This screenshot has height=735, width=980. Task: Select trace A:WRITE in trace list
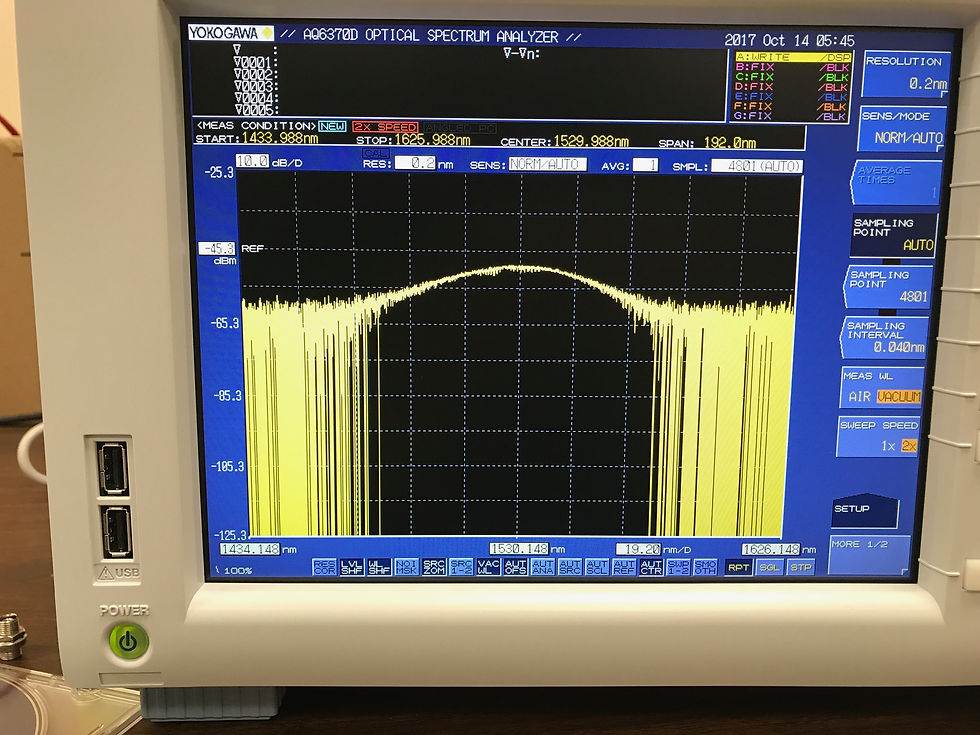[792, 57]
